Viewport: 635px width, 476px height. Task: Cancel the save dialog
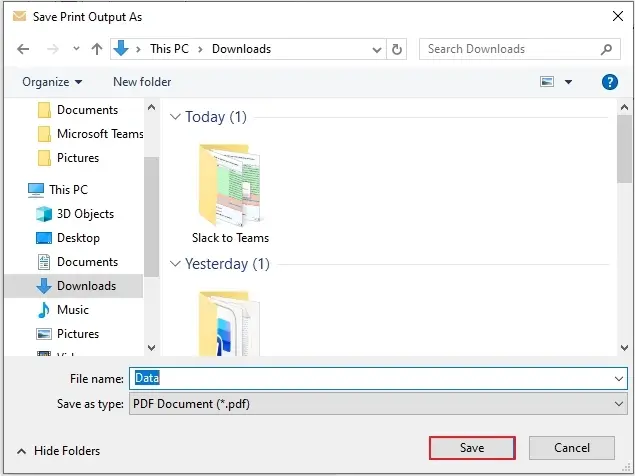pyautogui.click(x=572, y=448)
